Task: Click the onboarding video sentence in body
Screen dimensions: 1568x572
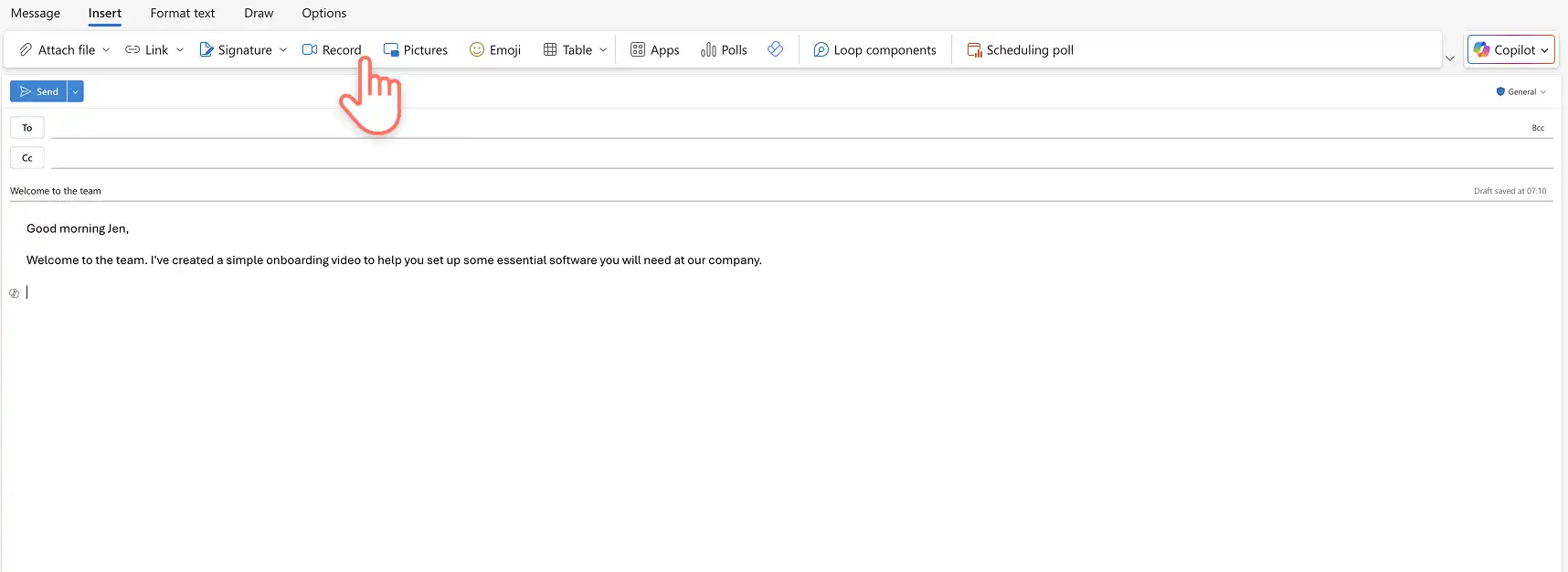Action: click(394, 260)
